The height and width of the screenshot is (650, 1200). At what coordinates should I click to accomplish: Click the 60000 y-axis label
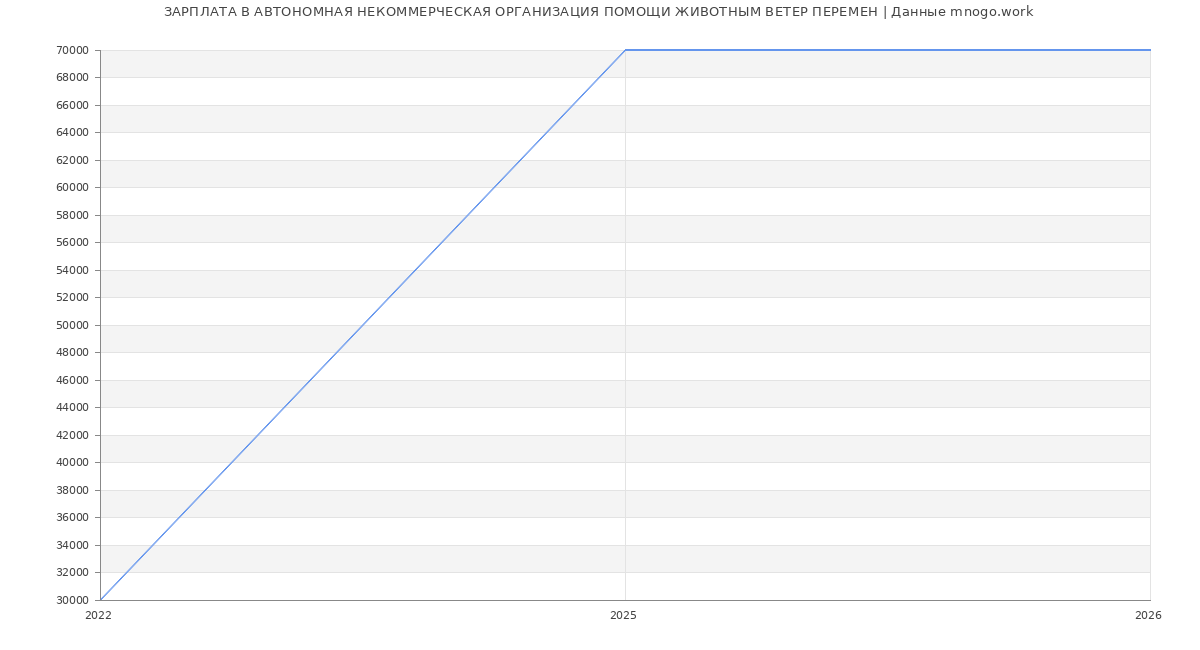pos(73,187)
